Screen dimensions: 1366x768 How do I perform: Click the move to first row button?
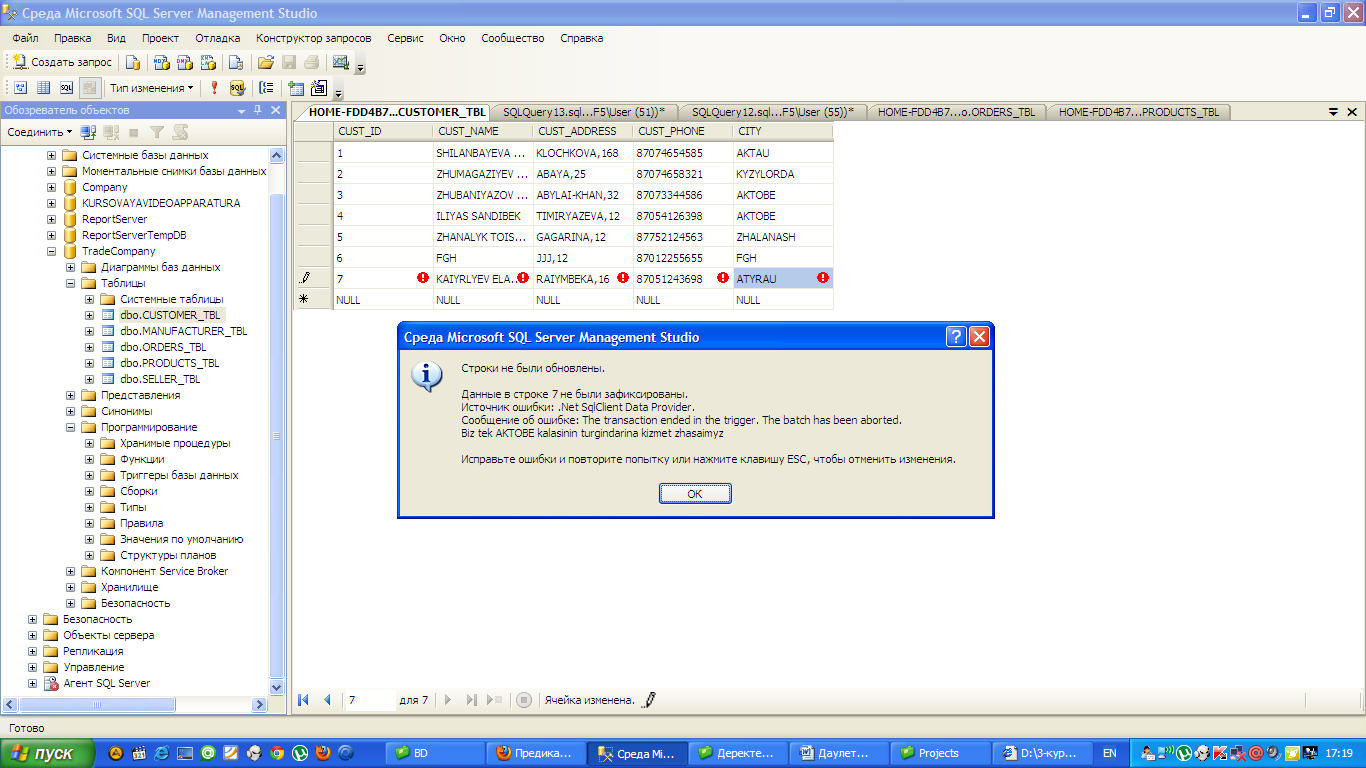pyautogui.click(x=303, y=700)
